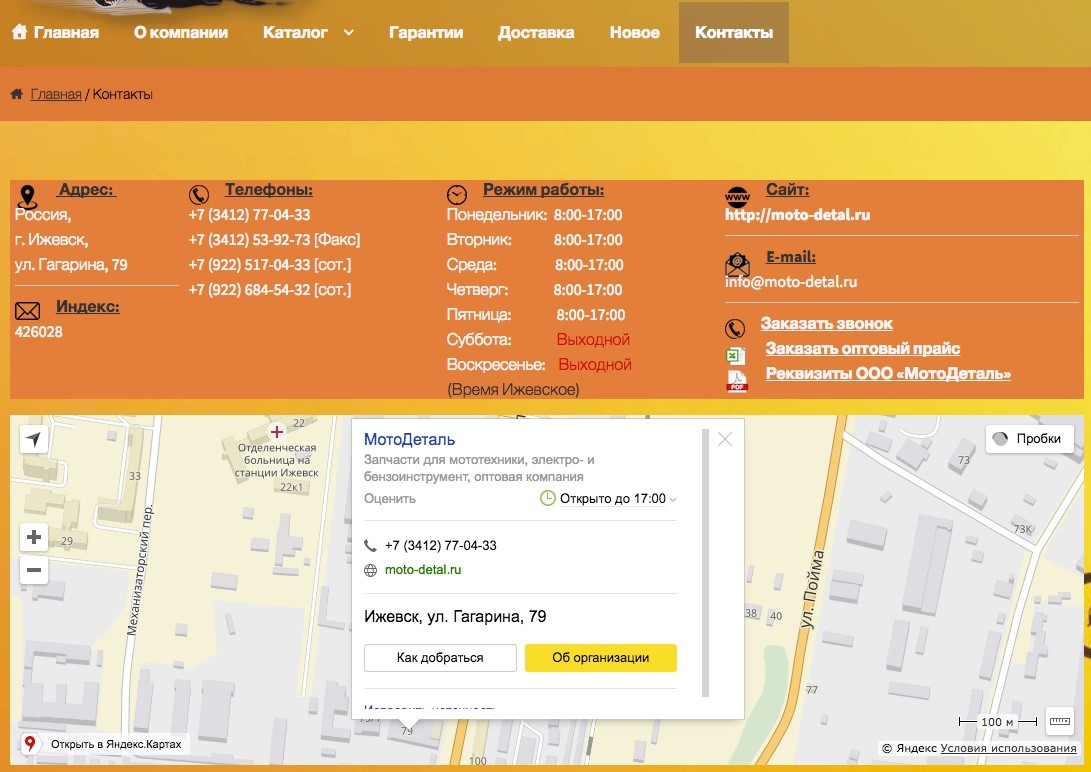The width and height of the screenshot is (1091, 772).
Task: Click the map ruler measurement tool
Action: [x=1059, y=721]
